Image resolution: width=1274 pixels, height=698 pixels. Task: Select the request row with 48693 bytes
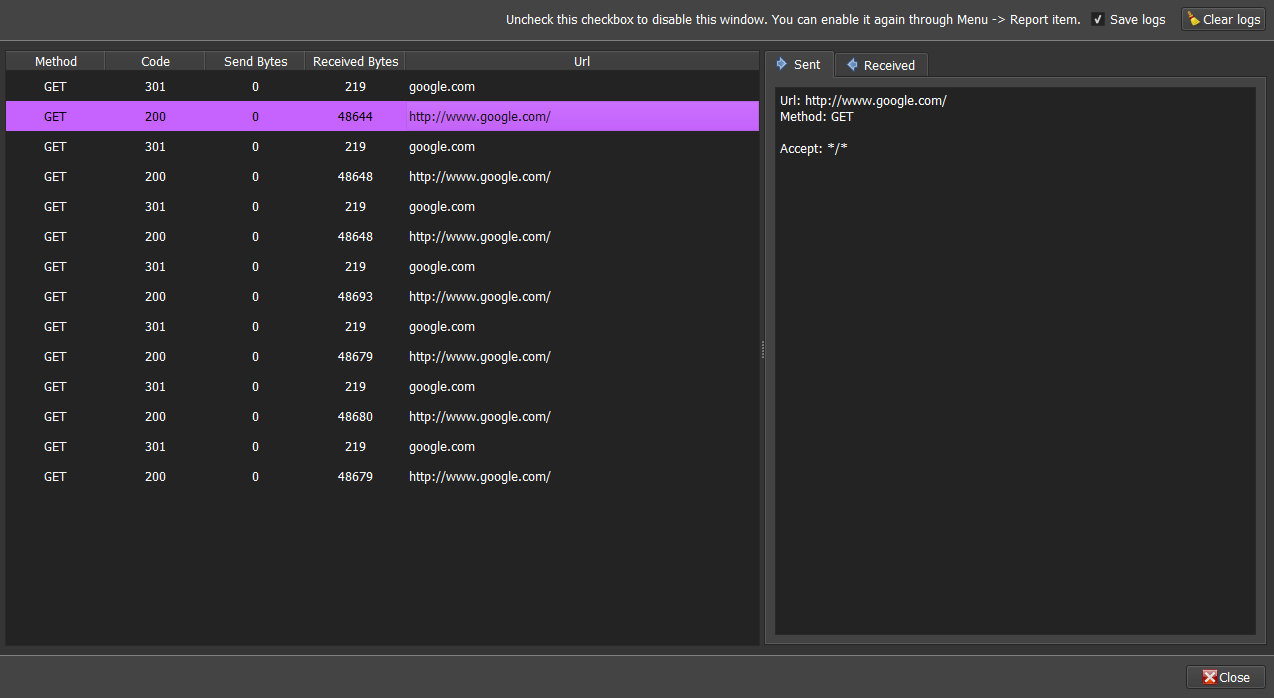pyautogui.click(x=355, y=297)
